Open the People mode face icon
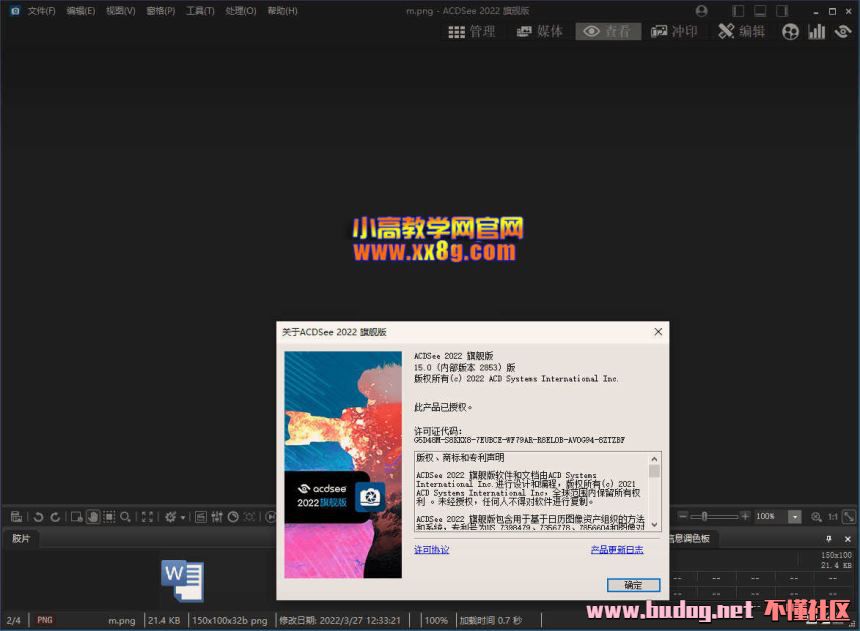The width and height of the screenshot is (860, 631). point(790,32)
